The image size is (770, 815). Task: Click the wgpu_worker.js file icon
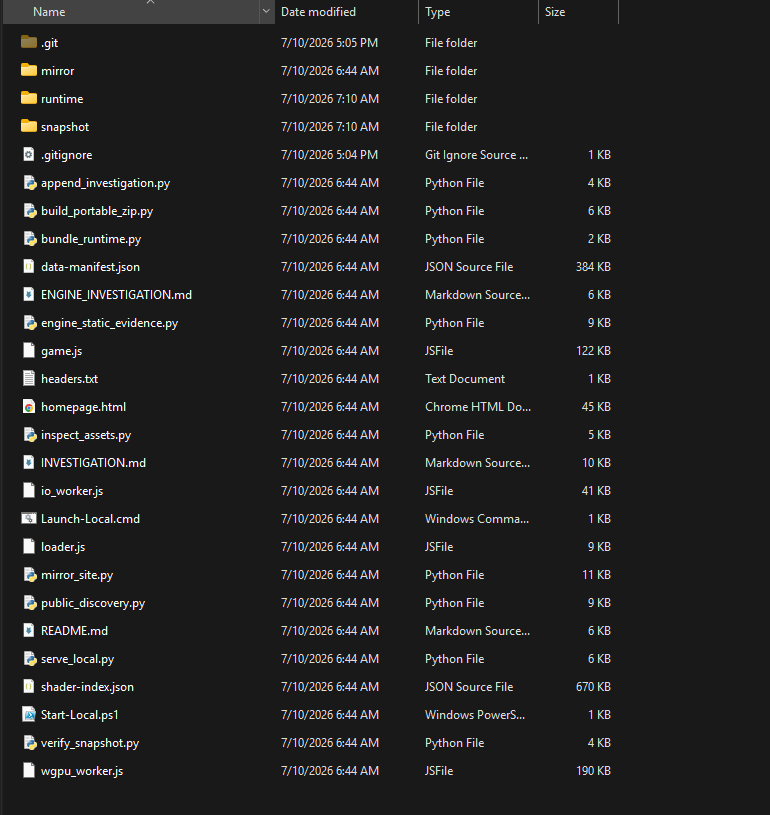[29, 771]
